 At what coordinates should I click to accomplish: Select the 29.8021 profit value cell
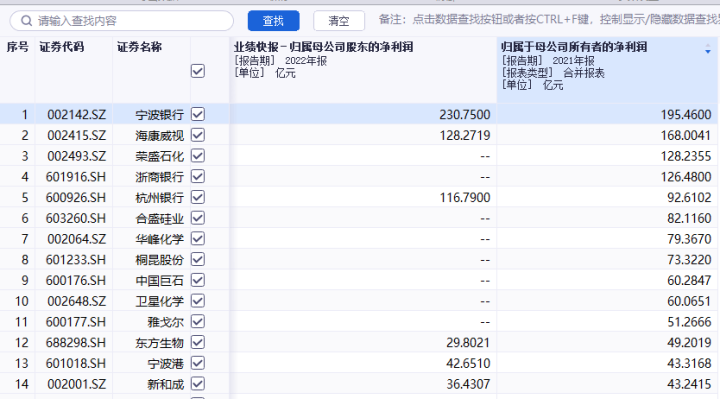(468, 343)
